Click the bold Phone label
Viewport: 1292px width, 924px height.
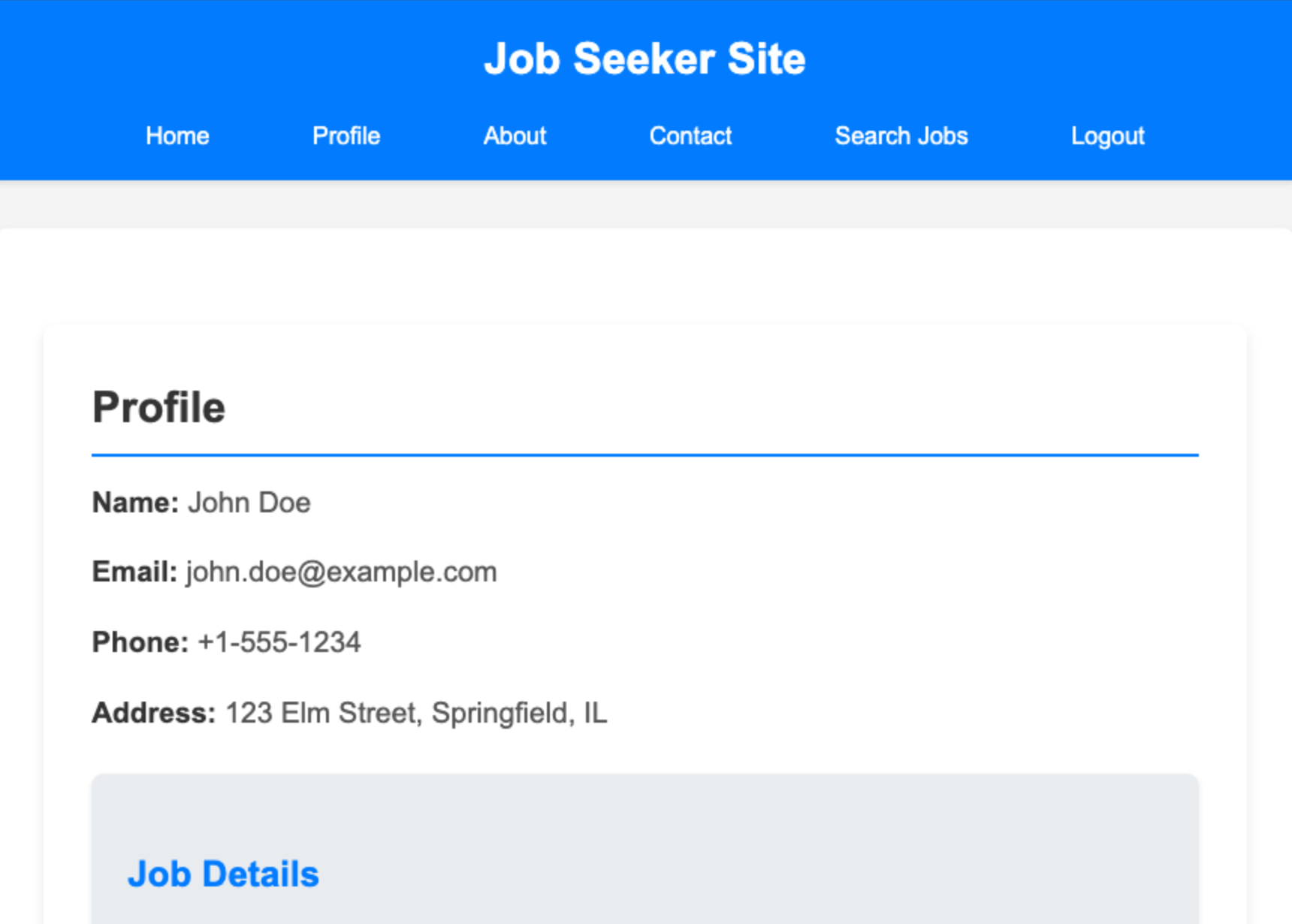point(140,643)
